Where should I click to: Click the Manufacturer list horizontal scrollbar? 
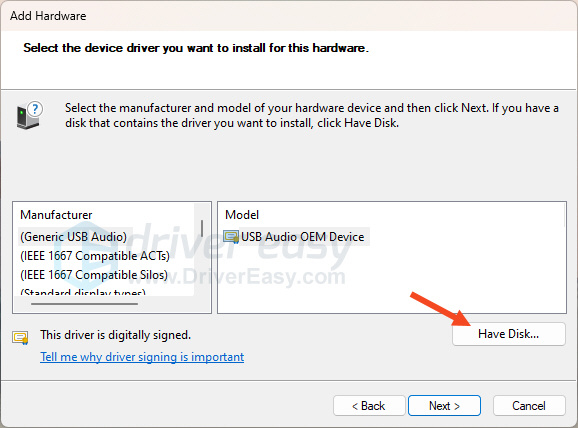point(84,304)
